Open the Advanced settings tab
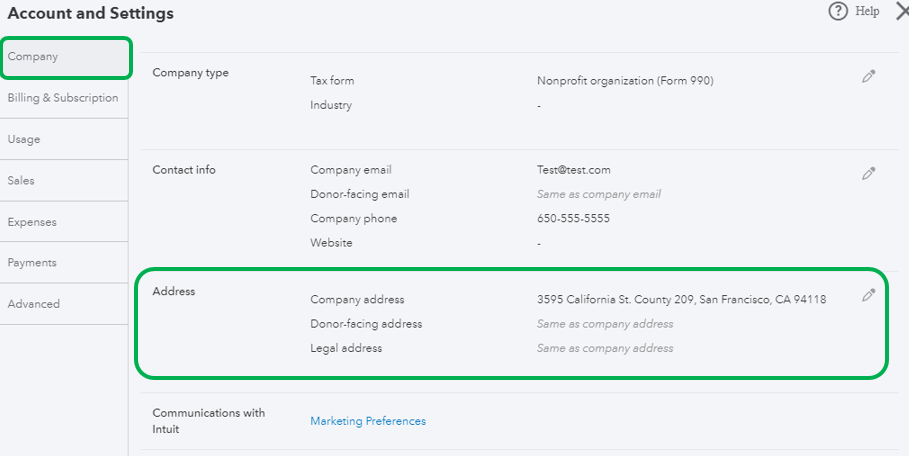Screen dimensions: 909x456 [x=34, y=304]
